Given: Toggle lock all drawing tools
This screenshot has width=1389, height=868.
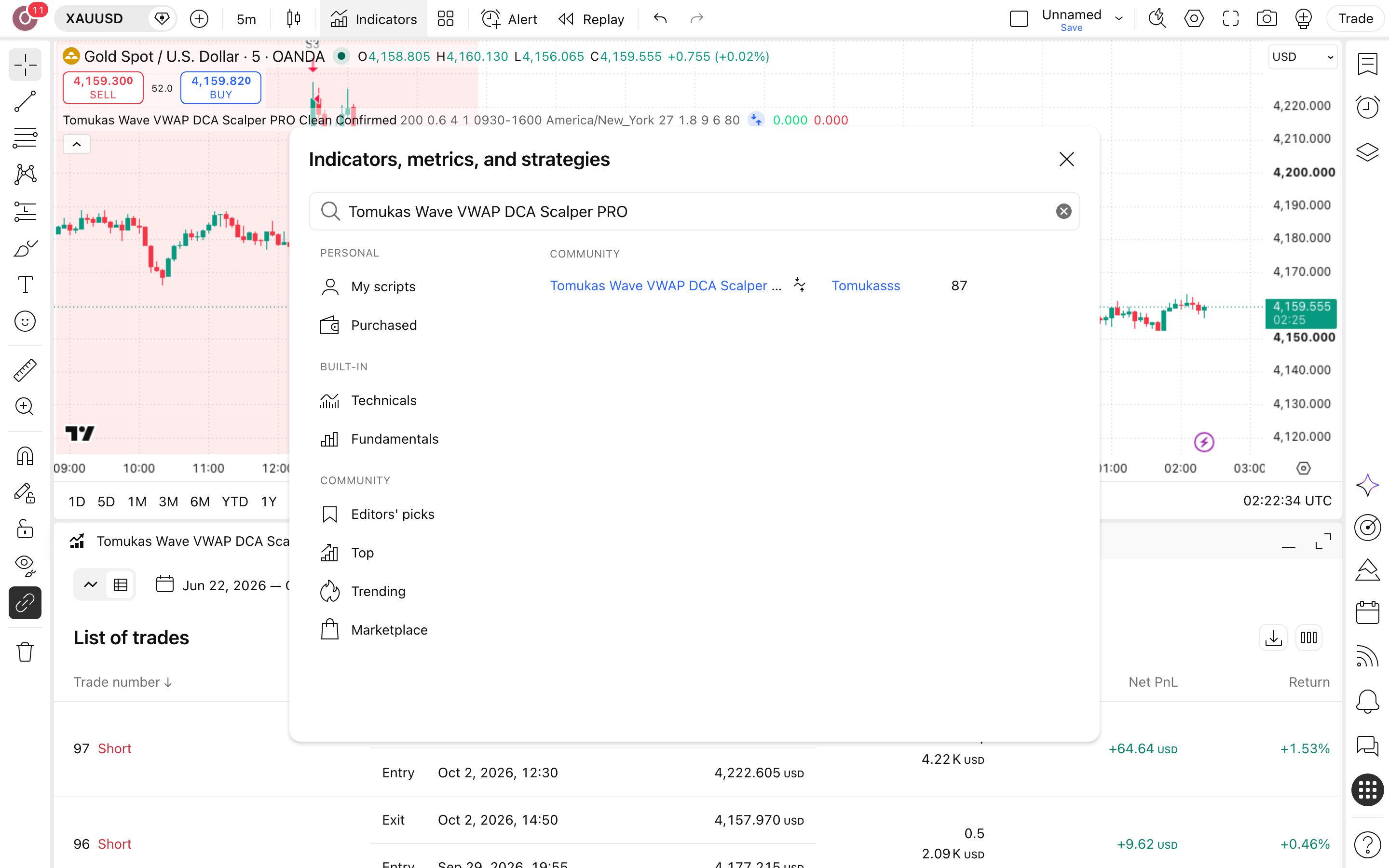Looking at the screenshot, I should tap(25, 529).
